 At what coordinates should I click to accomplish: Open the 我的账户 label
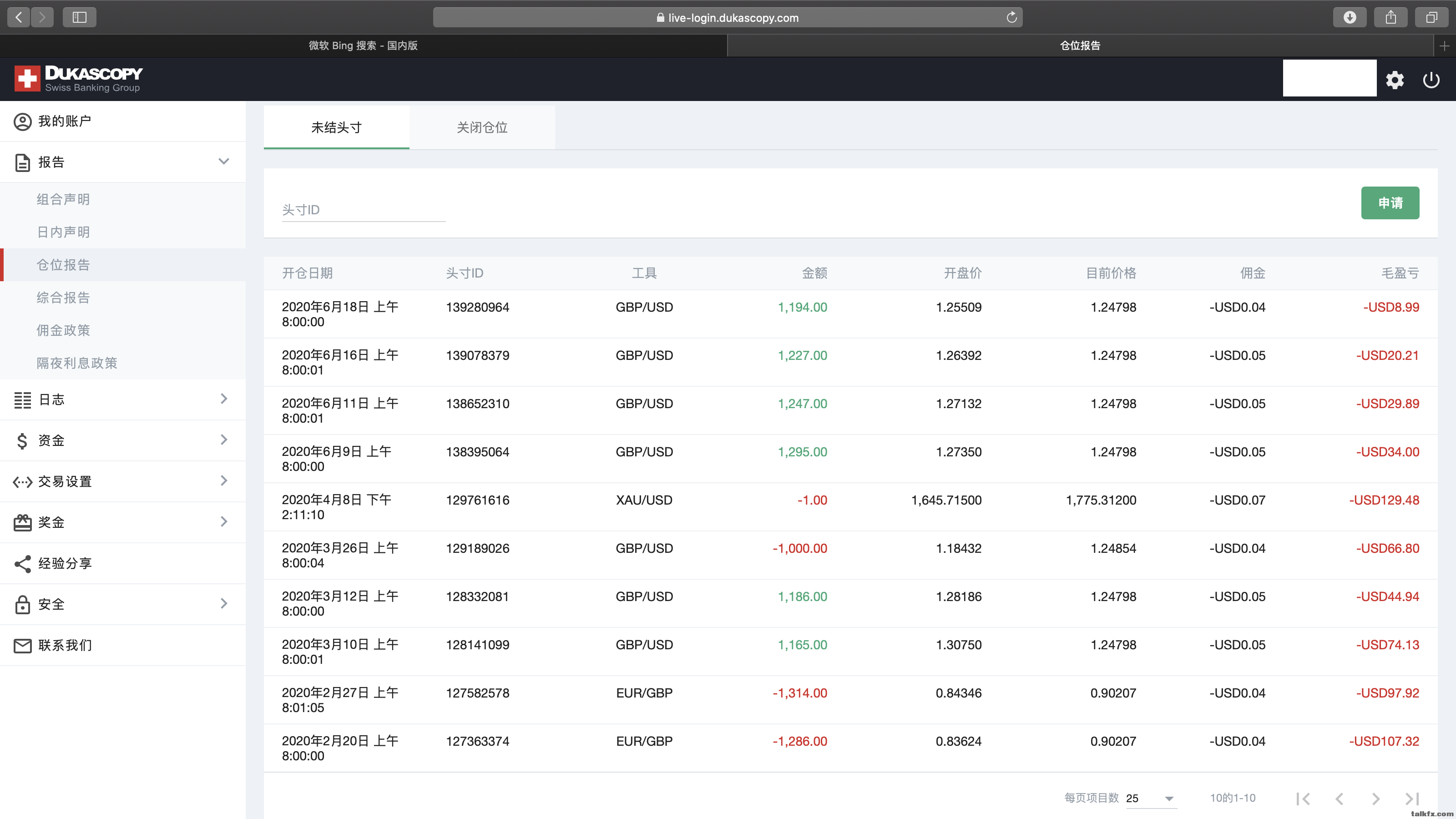pyautogui.click(x=65, y=121)
